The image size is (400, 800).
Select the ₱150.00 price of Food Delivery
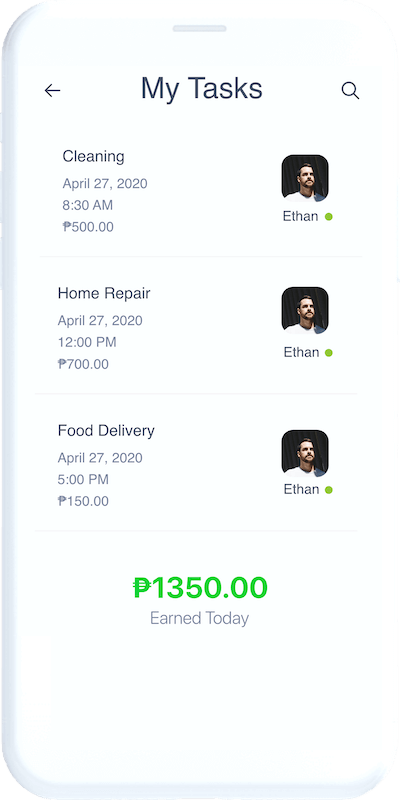pyautogui.click(x=83, y=501)
